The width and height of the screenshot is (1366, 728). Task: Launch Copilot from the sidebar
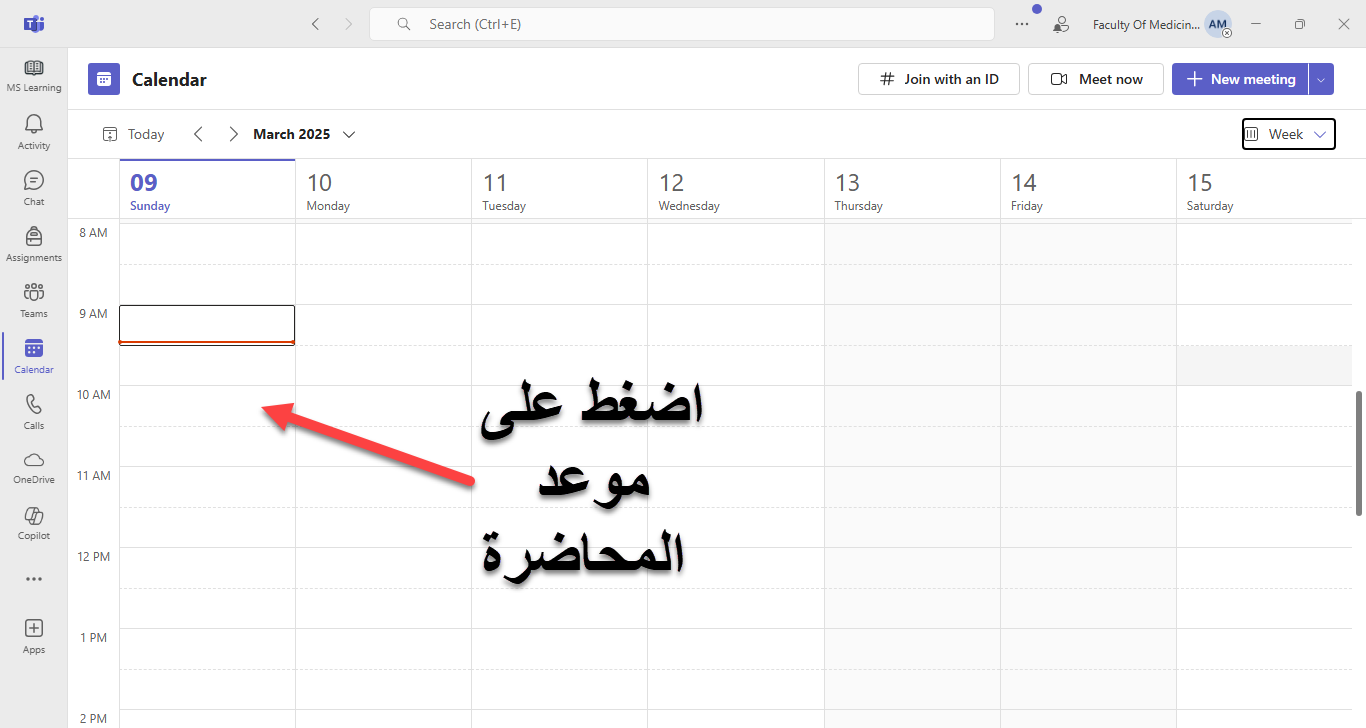(34, 522)
